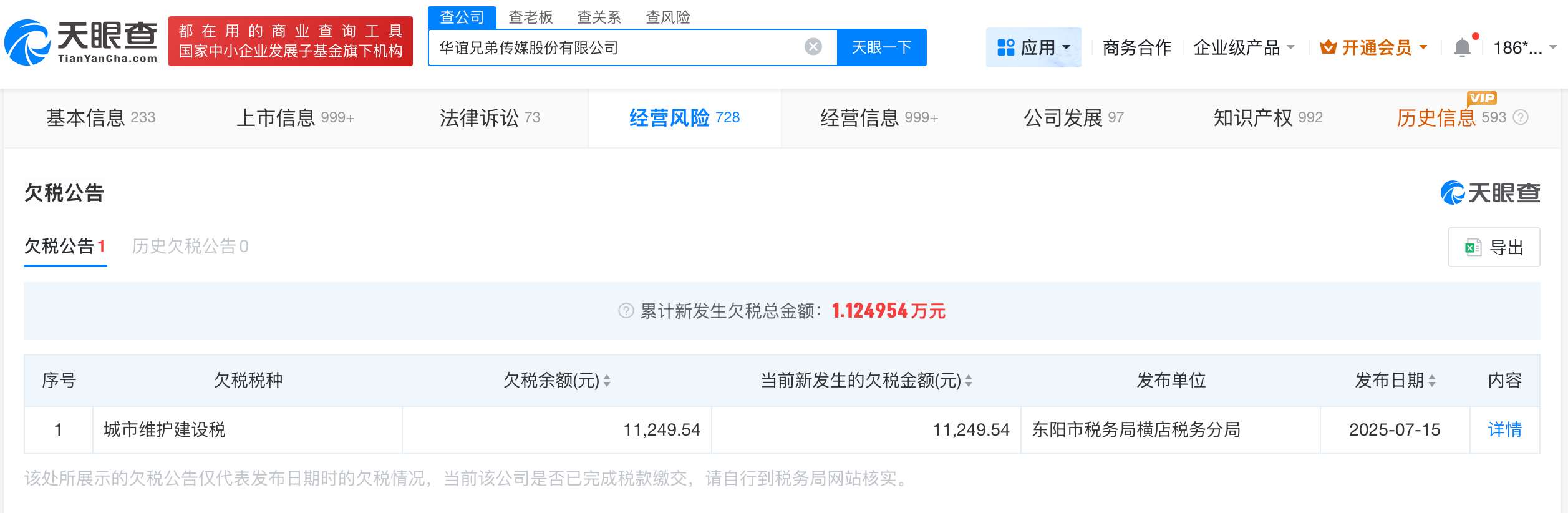Expand the 应用 dropdown arrow
Image resolution: width=1568 pixels, height=513 pixels.
point(1066,47)
